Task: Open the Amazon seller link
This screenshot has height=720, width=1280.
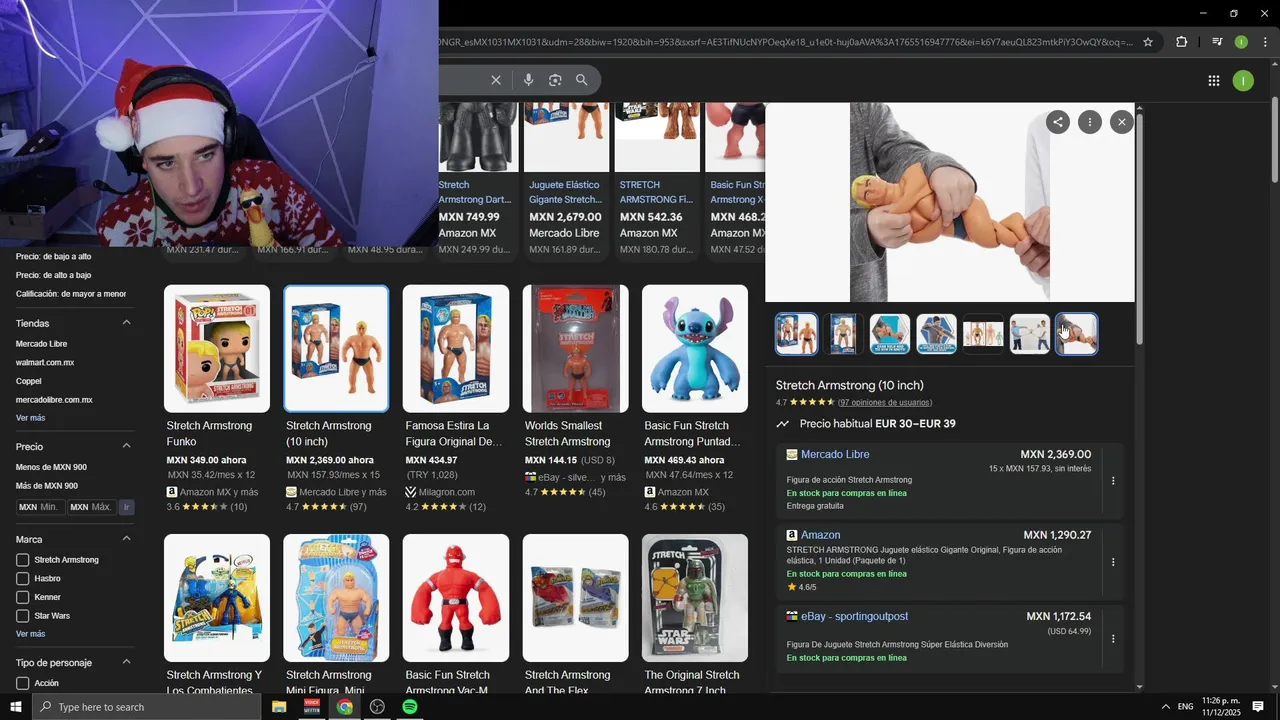Action: coord(820,535)
